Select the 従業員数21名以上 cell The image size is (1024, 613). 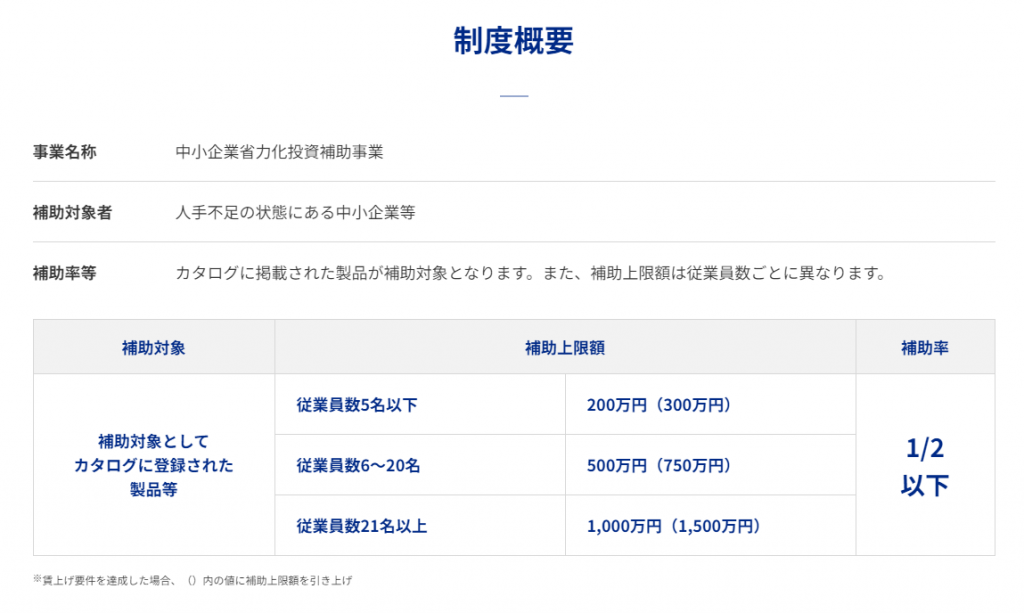[x=421, y=526]
